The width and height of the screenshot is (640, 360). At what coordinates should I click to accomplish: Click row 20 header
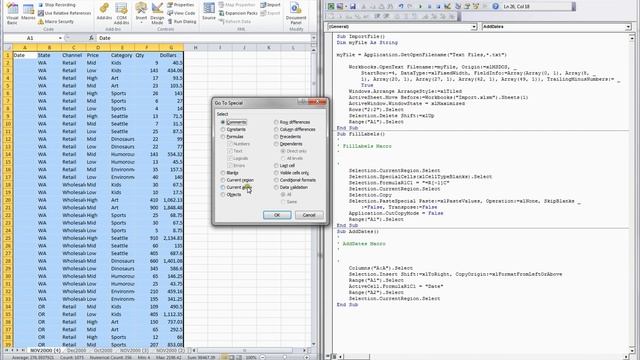(x=8, y=200)
